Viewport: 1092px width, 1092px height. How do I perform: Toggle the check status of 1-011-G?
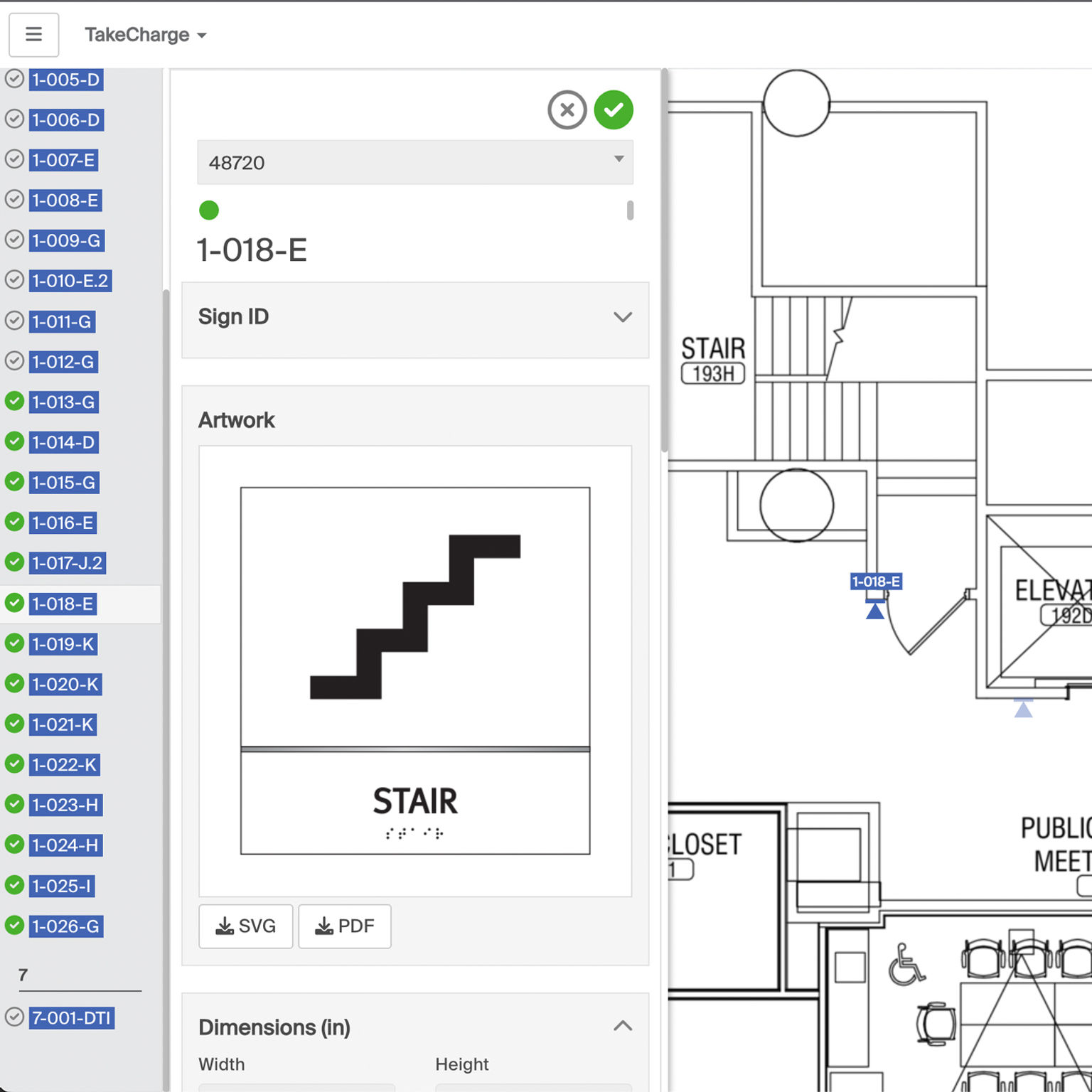[x=14, y=321]
